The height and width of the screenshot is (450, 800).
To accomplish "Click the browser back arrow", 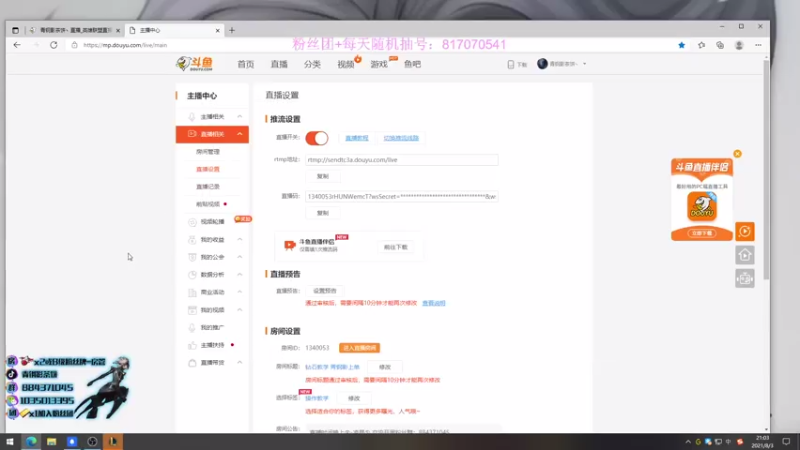I will (17, 45).
